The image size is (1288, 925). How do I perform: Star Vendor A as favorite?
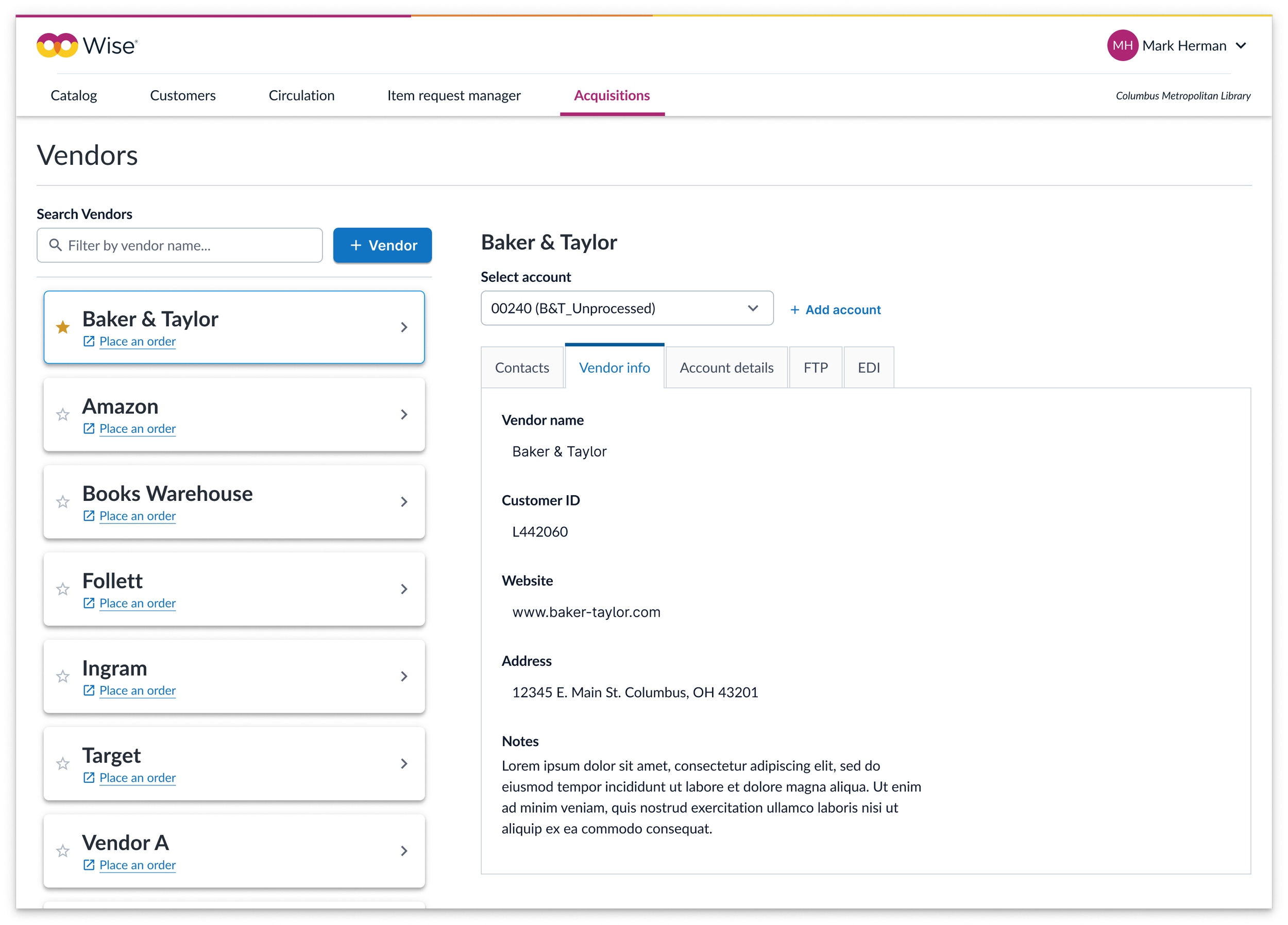click(62, 851)
